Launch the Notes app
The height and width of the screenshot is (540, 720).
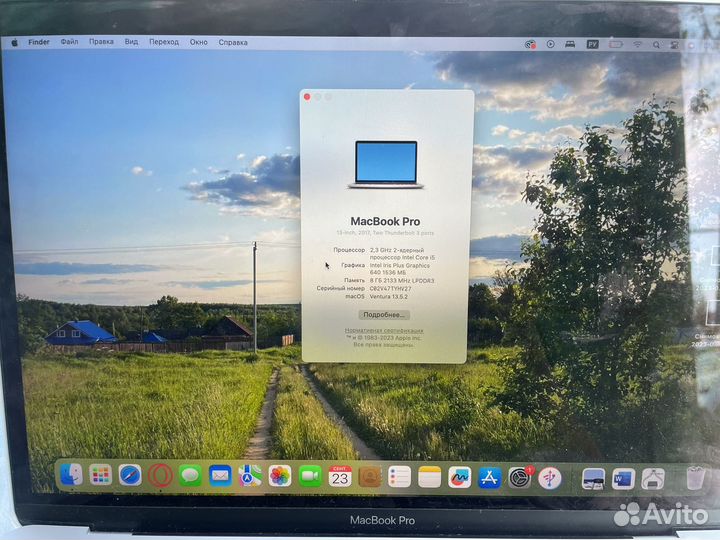coord(430,478)
